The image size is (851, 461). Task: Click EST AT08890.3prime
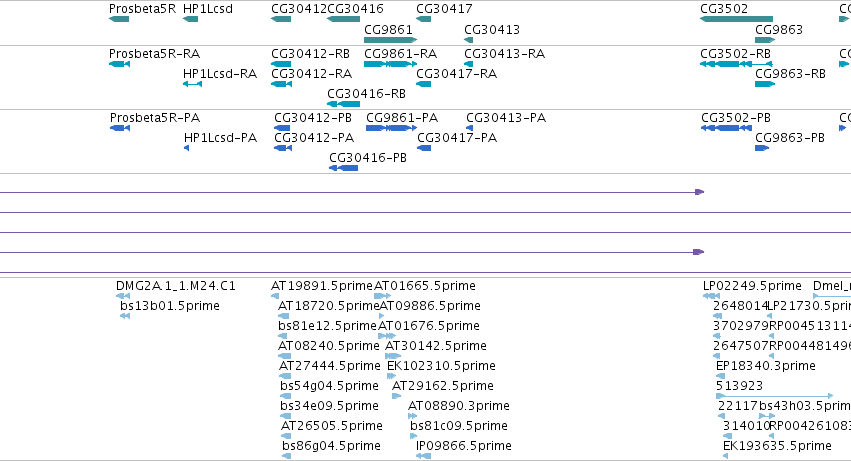459,406
